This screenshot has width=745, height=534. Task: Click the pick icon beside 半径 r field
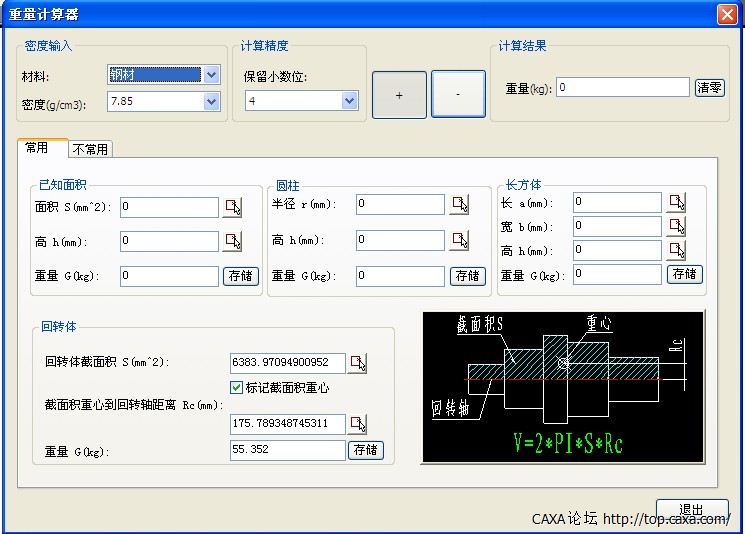459,205
